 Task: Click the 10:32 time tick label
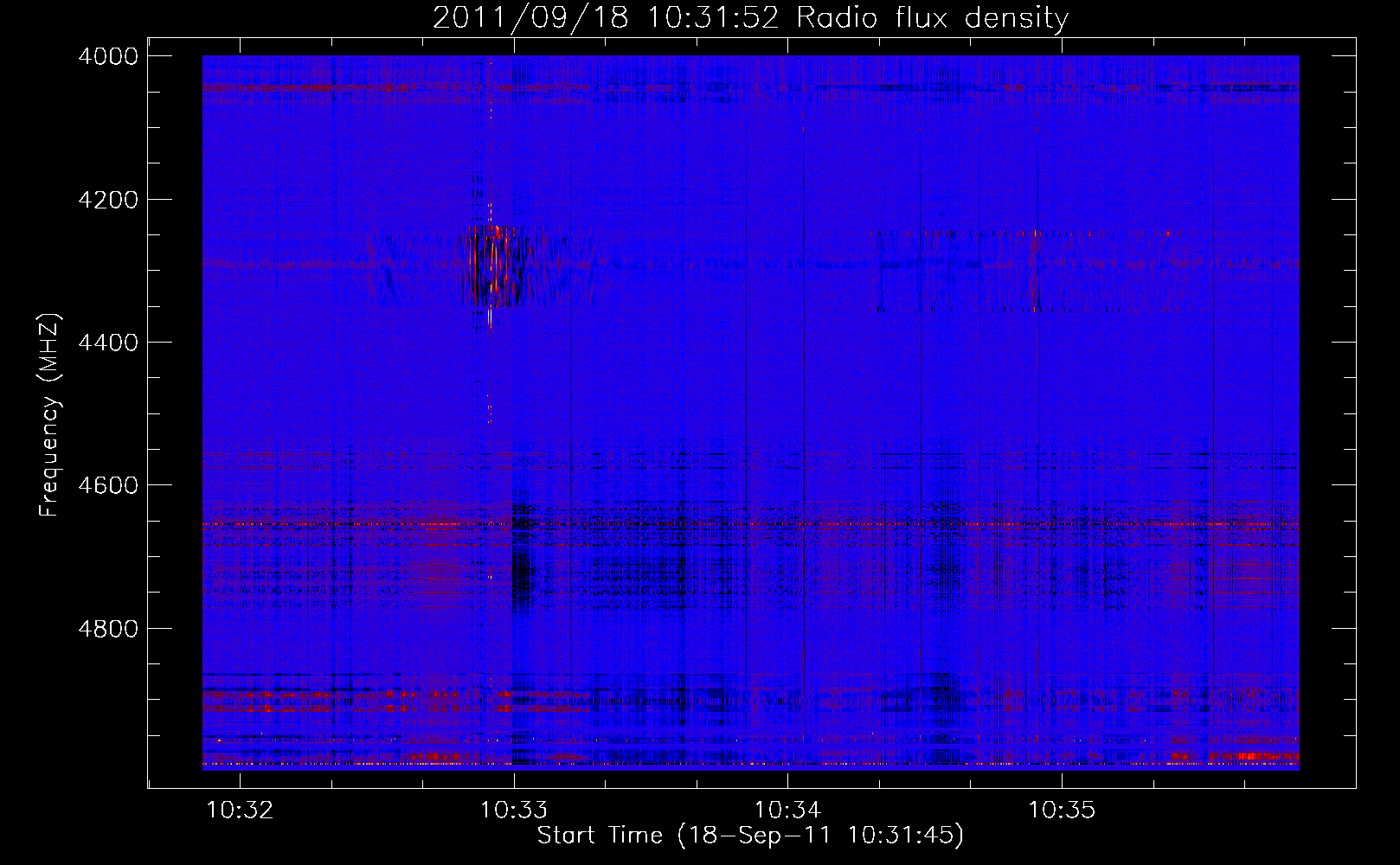pyautogui.click(x=241, y=810)
